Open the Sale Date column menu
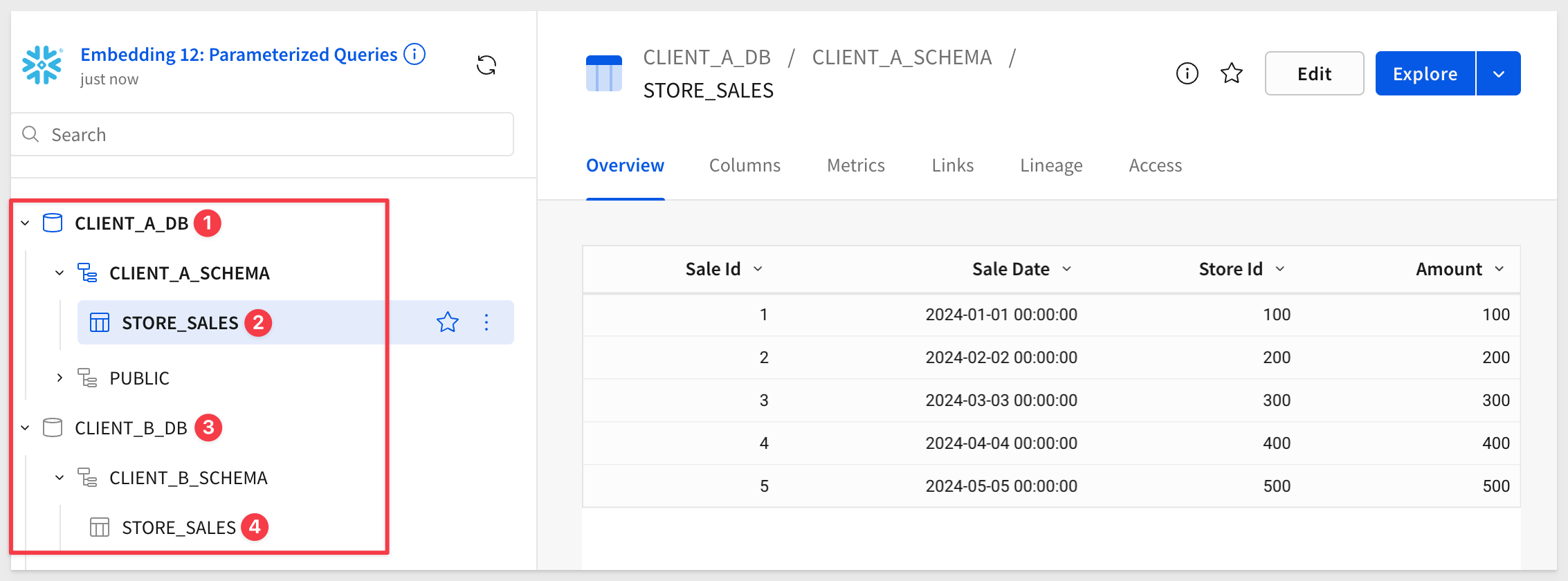The image size is (1568, 581). 1067,269
